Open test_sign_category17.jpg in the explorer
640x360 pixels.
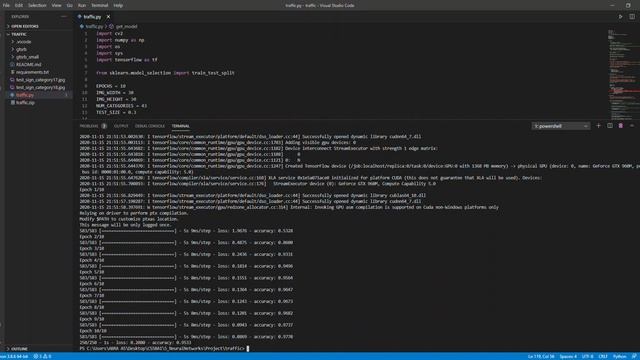pos(40,80)
